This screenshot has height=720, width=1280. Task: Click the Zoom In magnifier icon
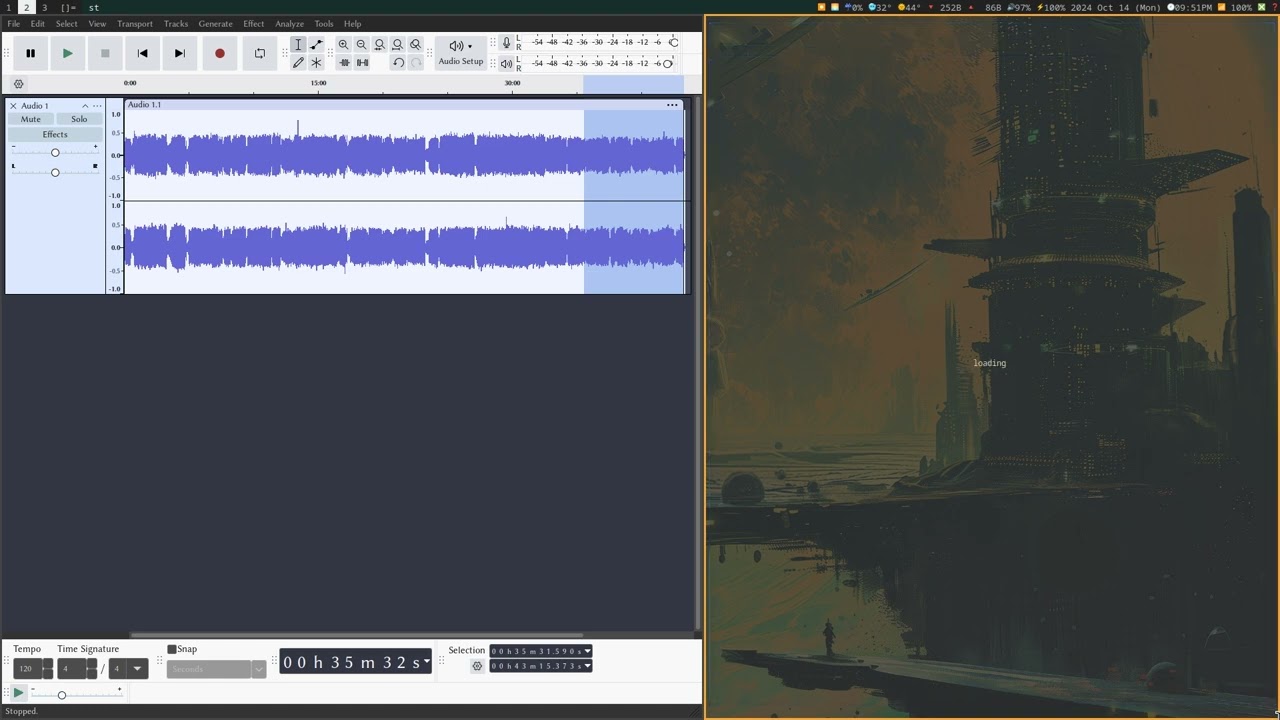(343, 45)
